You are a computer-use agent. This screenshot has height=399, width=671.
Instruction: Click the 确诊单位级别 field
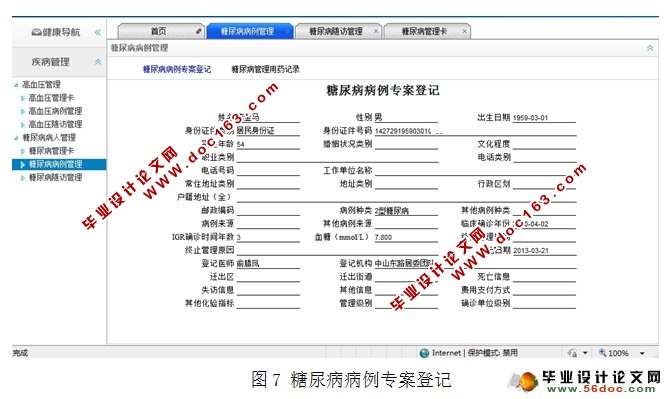[x=544, y=303]
